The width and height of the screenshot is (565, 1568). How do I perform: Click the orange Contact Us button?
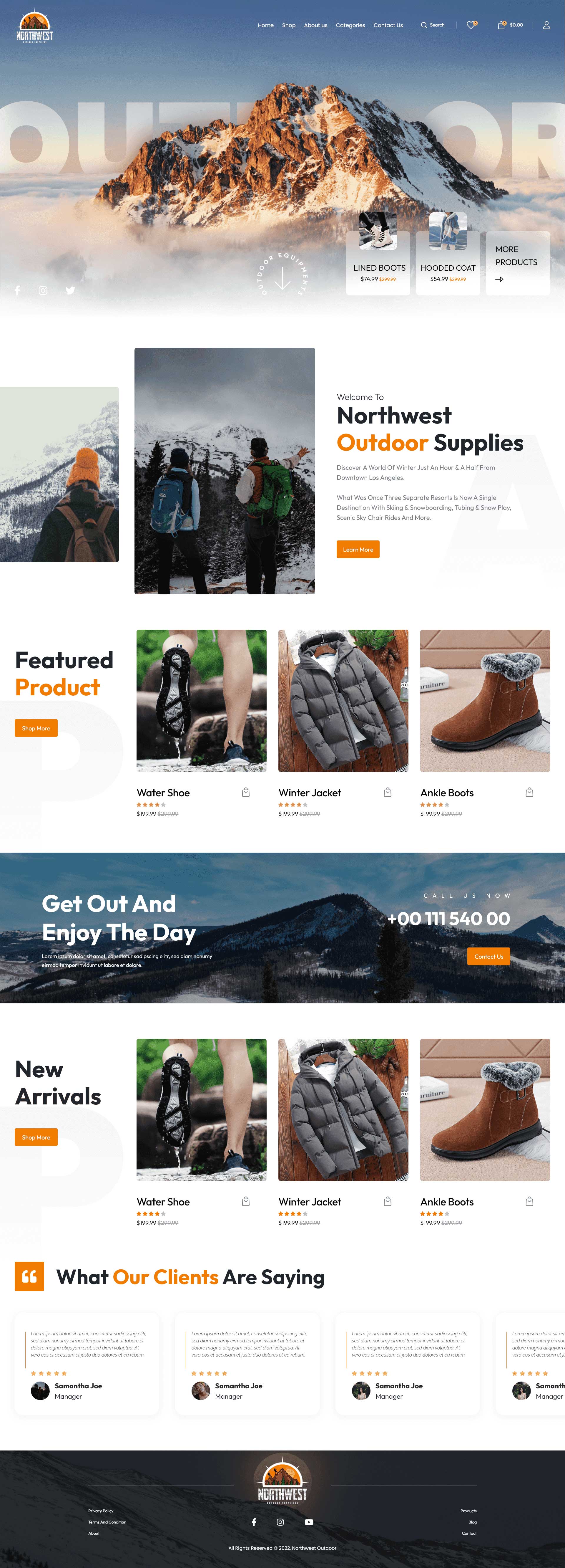(x=488, y=956)
